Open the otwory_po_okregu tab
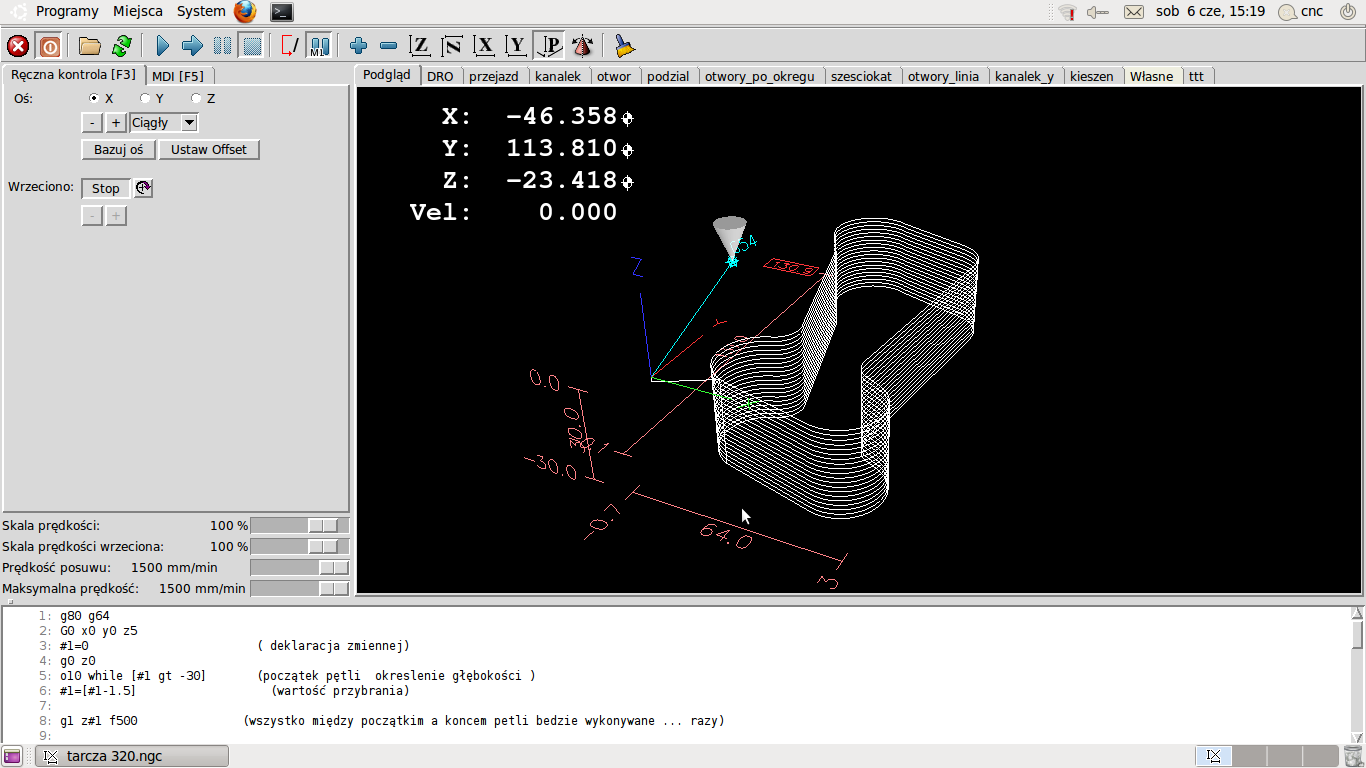Viewport: 1366px width, 768px height. (x=760, y=76)
